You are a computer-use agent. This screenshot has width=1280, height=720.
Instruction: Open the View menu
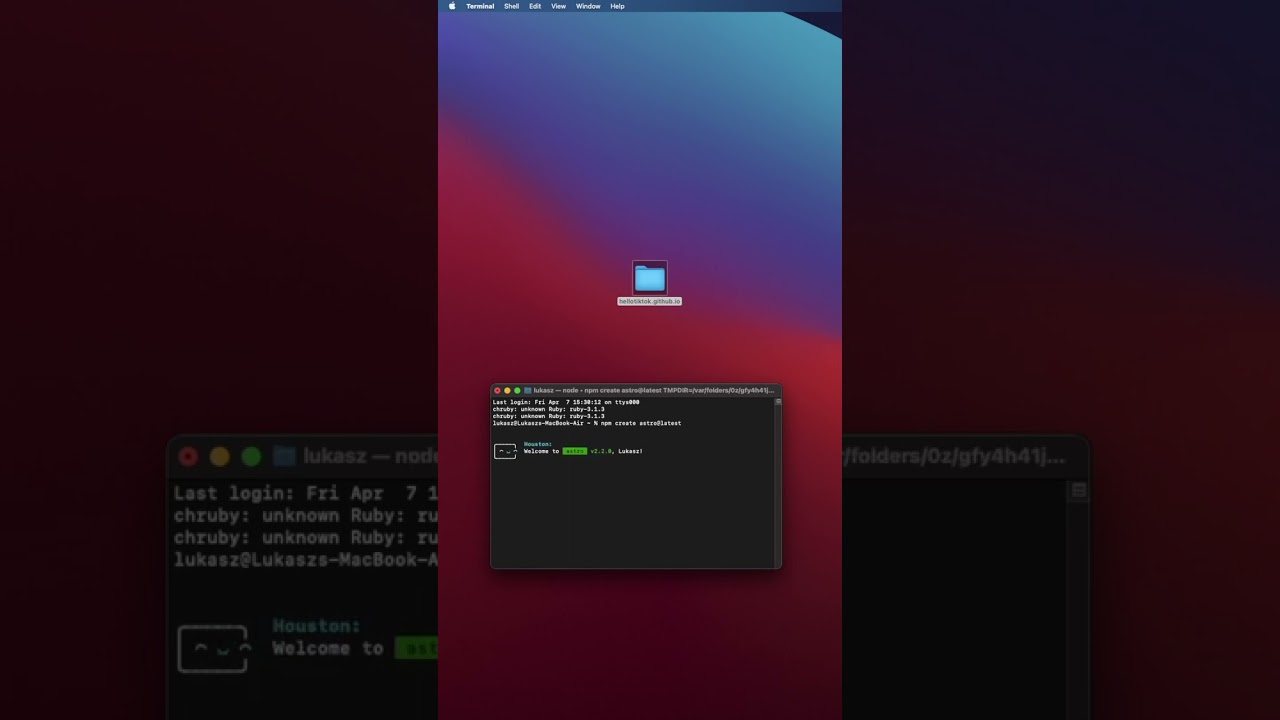558,6
